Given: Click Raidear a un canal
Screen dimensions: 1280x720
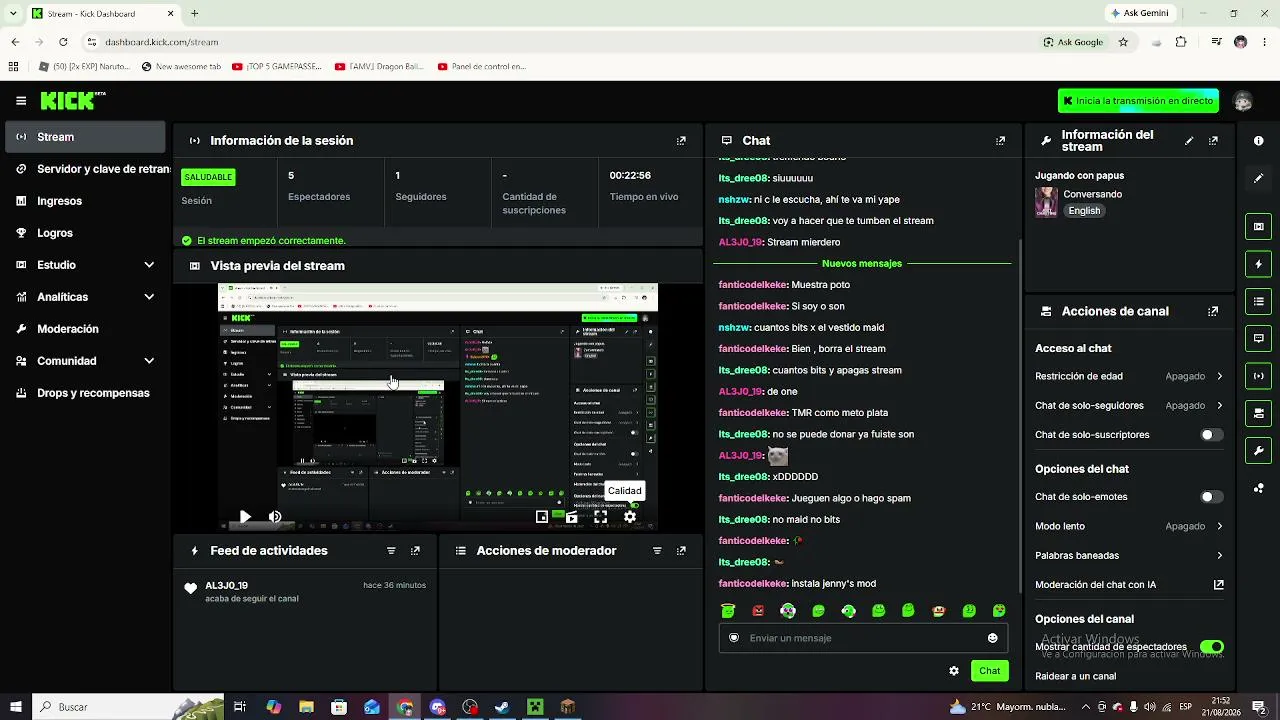Looking at the screenshot, I should (1076, 677).
